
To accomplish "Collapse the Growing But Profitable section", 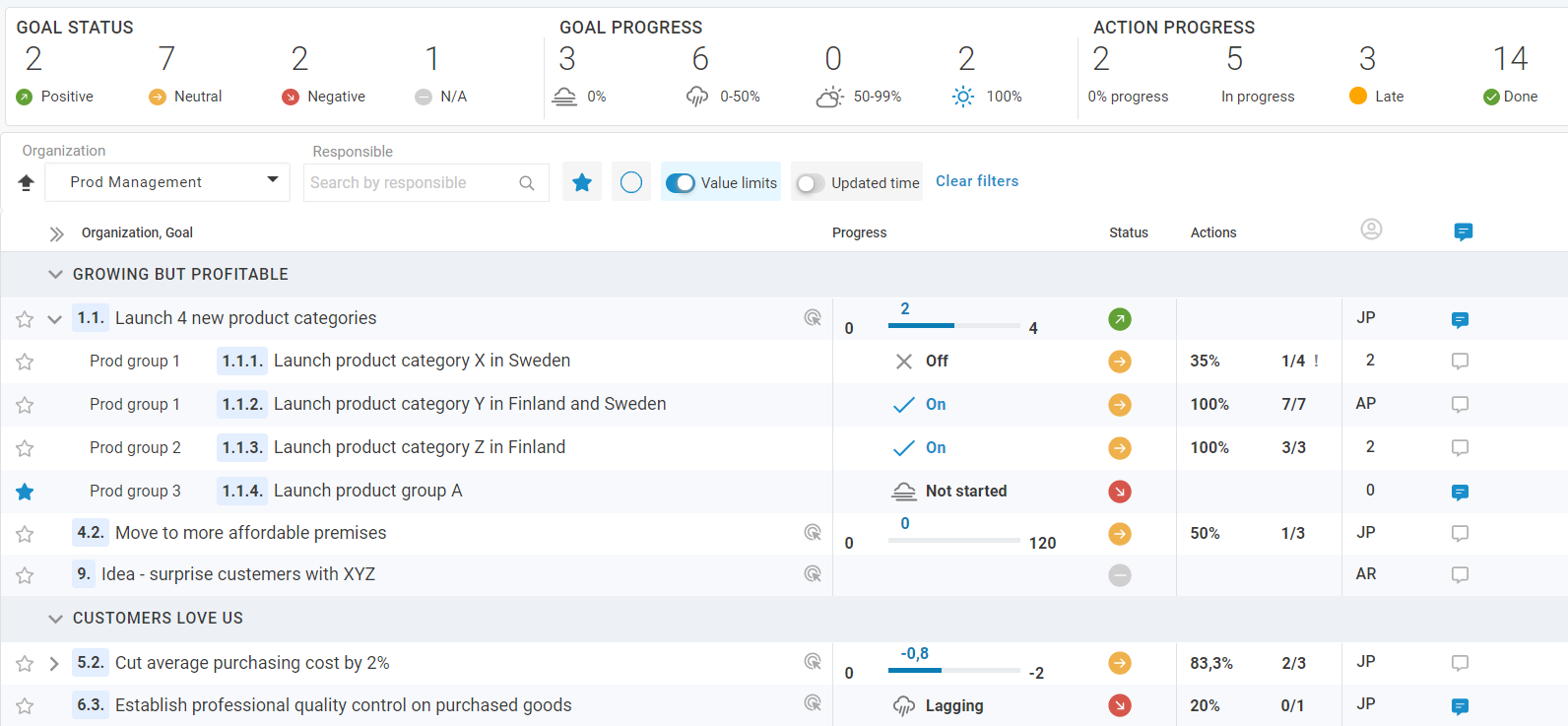I will pyautogui.click(x=55, y=275).
